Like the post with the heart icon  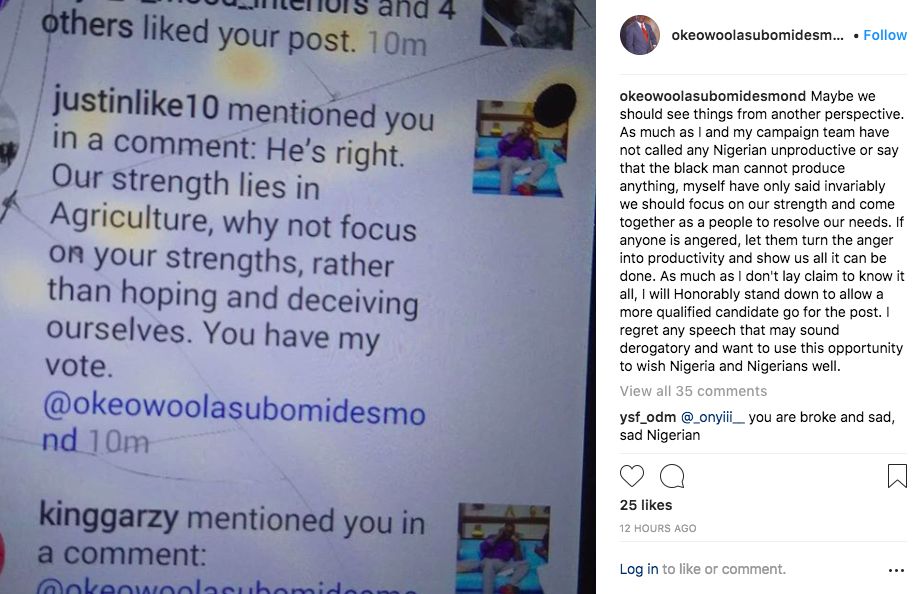[631, 475]
